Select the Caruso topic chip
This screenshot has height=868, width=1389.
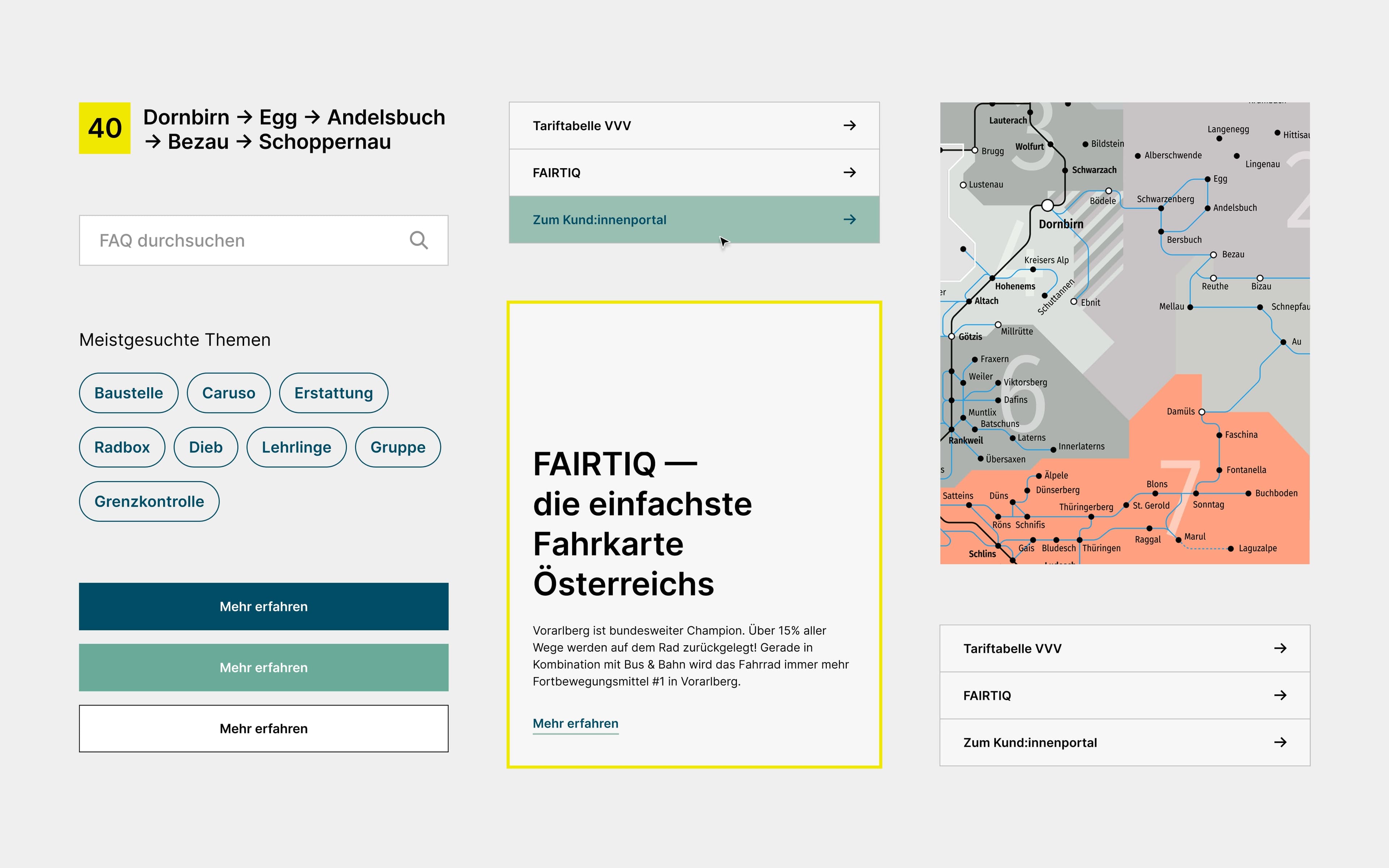(x=229, y=393)
